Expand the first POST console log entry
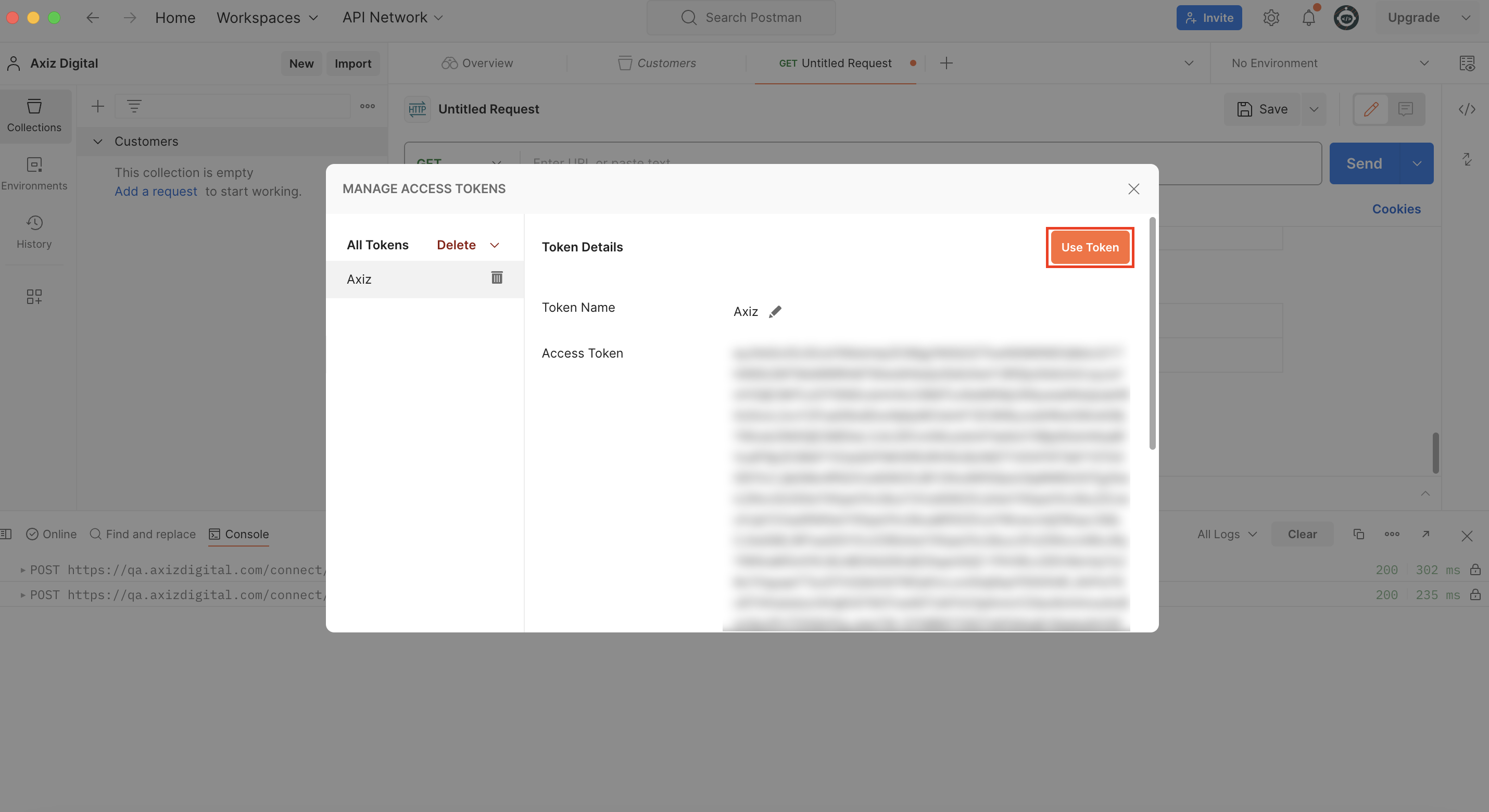 [x=22, y=570]
